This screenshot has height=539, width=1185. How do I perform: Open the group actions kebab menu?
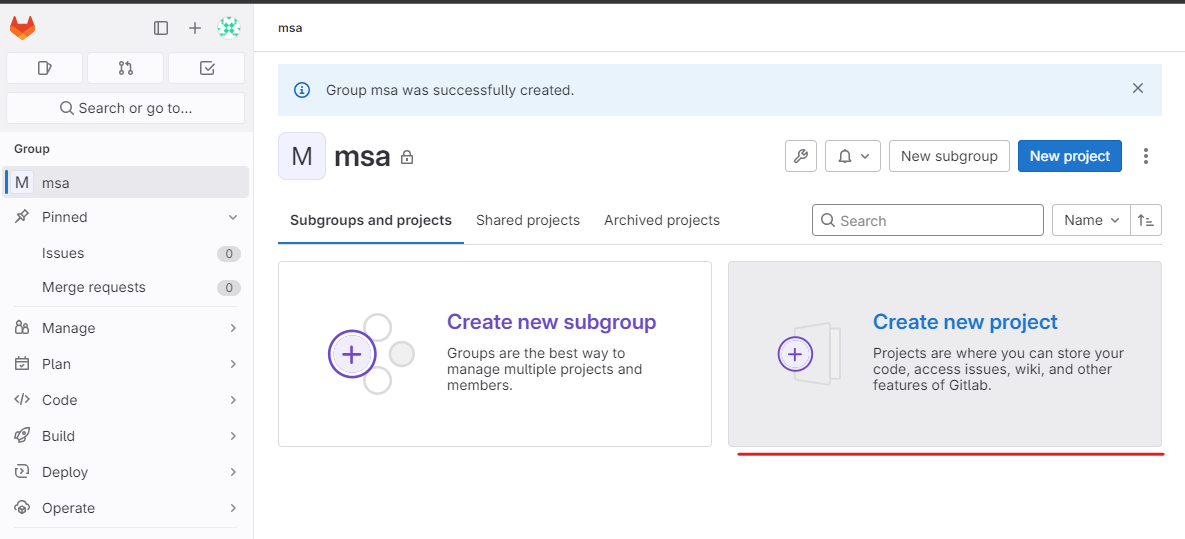pyautogui.click(x=1146, y=156)
